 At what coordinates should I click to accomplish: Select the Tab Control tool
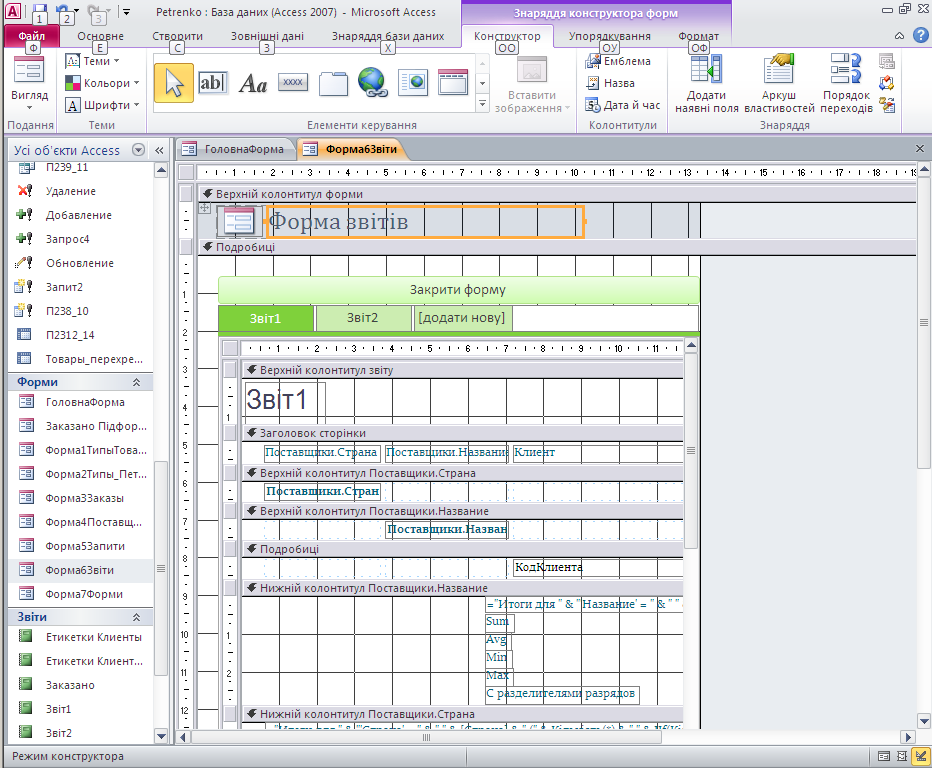point(333,83)
